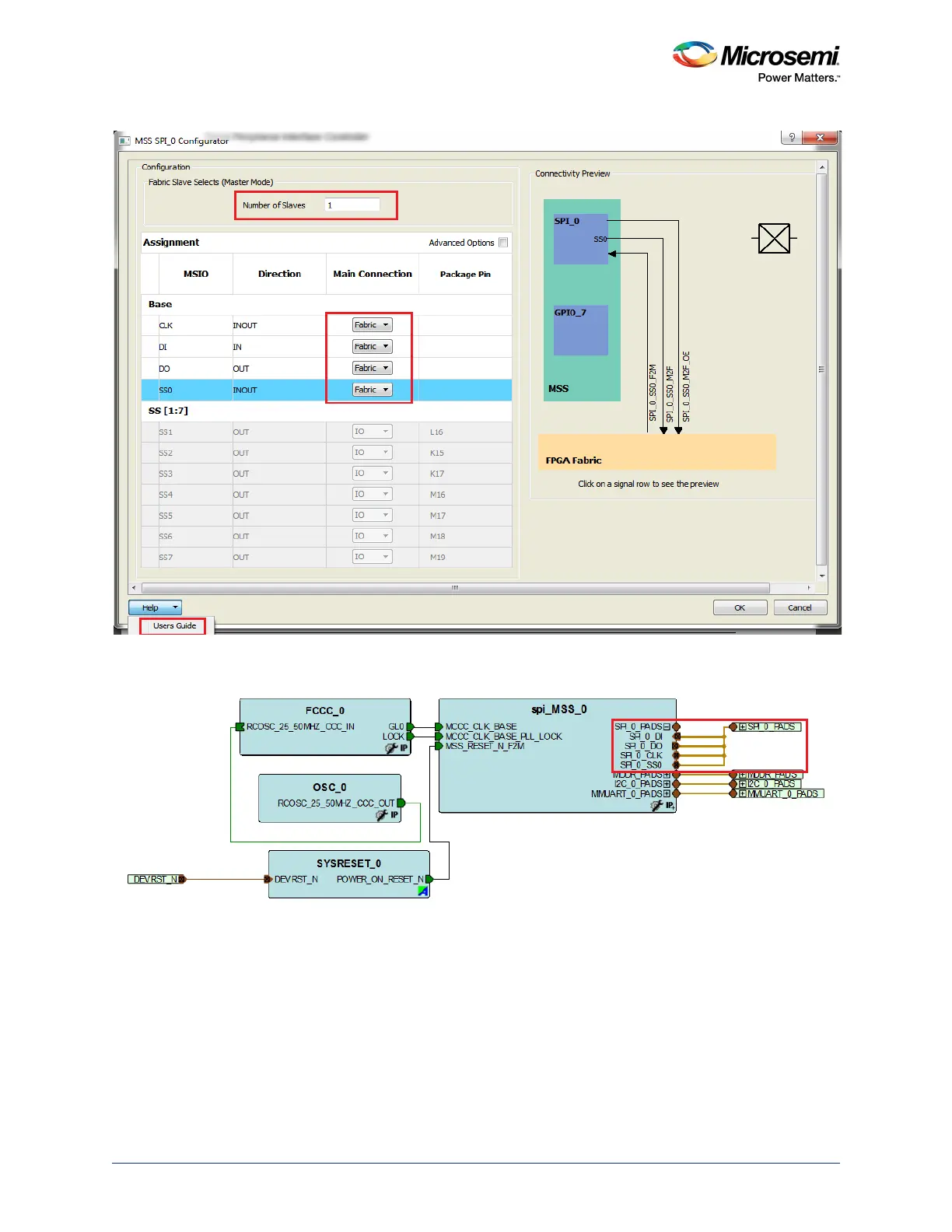Click the FPGA Fabric area in preview
The image size is (952, 1232).
[x=656, y=452]
